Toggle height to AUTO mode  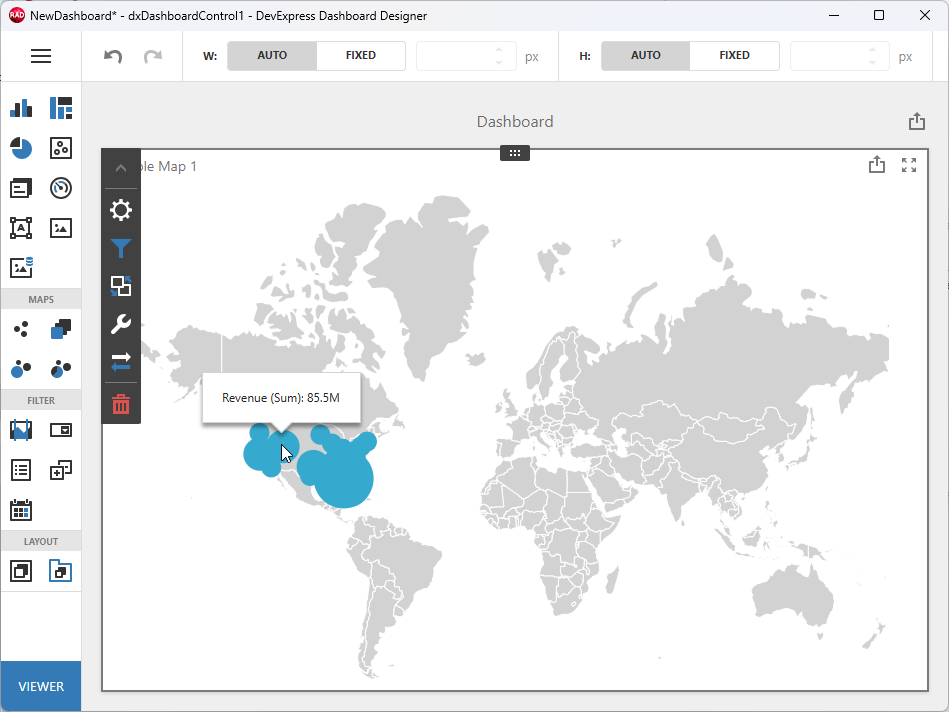coord(644,55)
